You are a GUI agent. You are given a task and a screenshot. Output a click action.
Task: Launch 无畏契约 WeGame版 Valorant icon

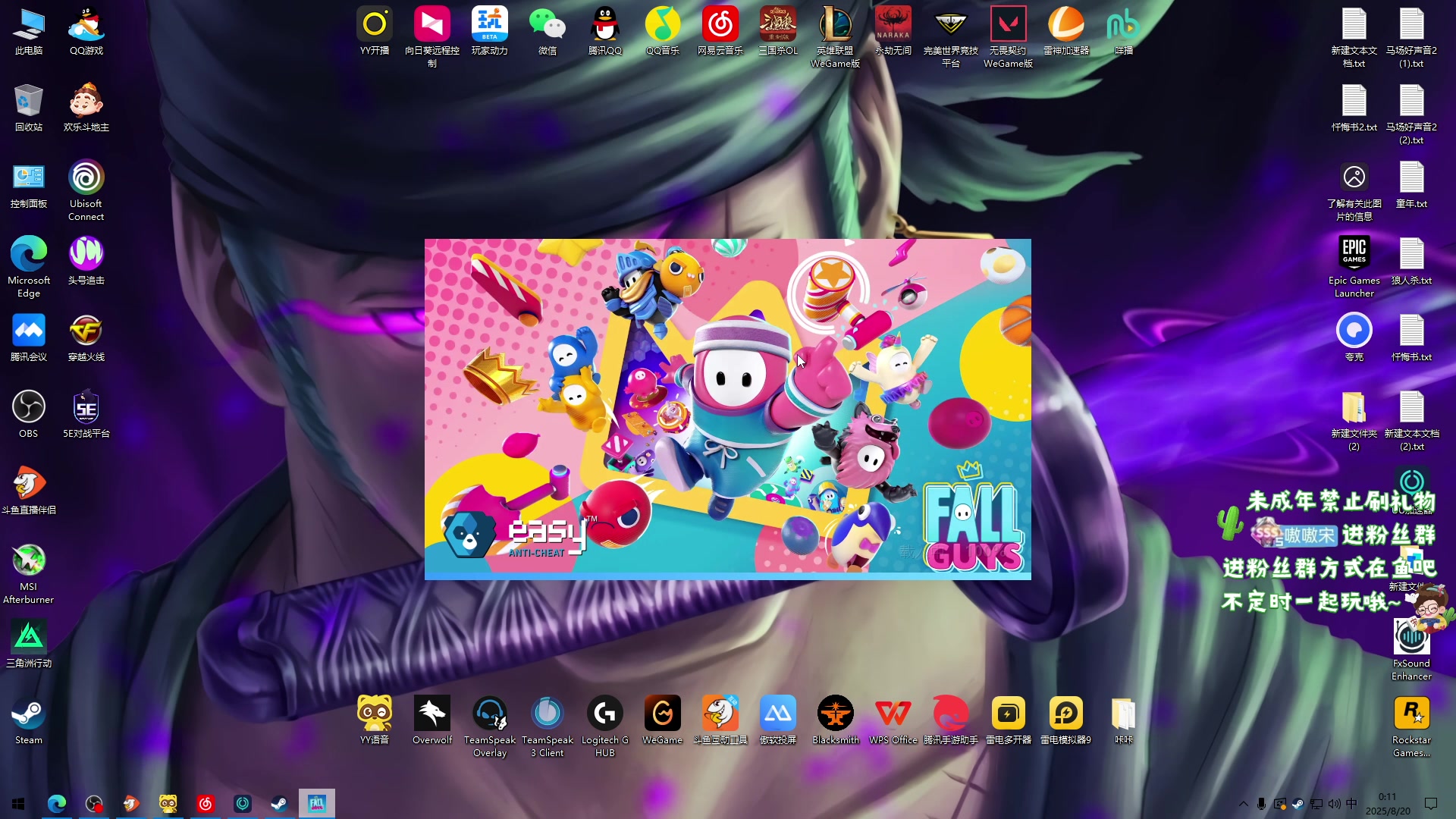pyautogui.click(x=1009, y=38)
